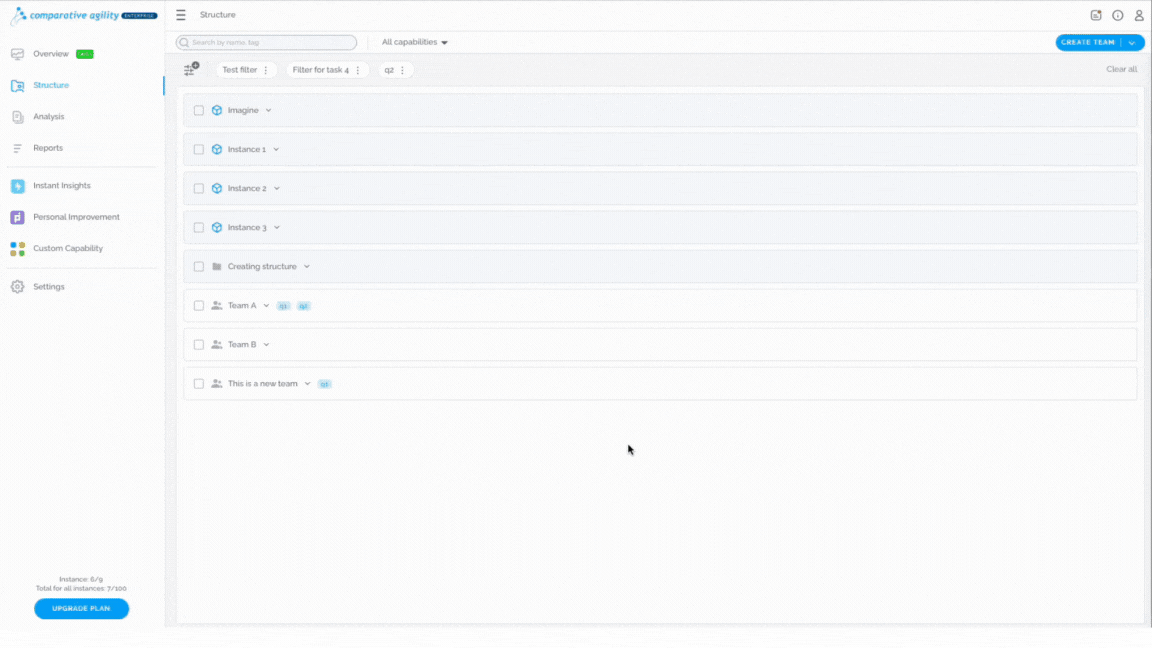Go to Overview in the sidebar
The width and height of the screenshot is (1152, 648).
[51, 54]
